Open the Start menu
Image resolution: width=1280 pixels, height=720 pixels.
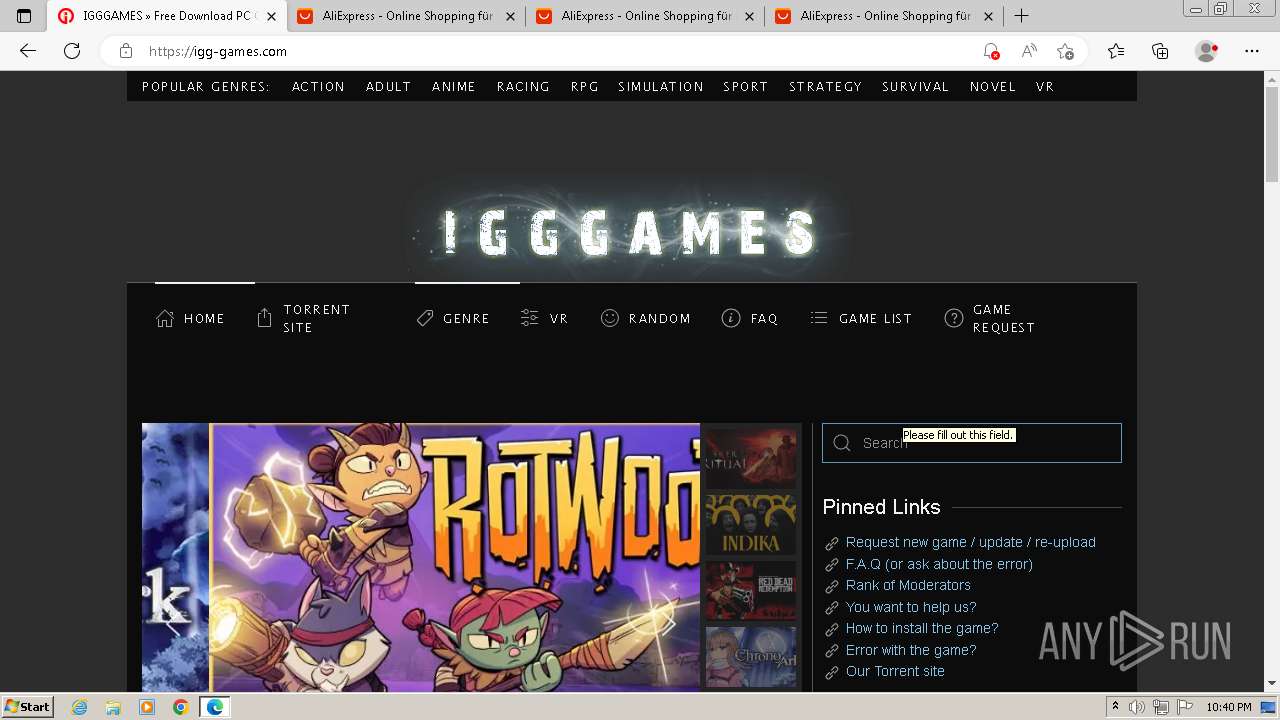(x=28, y=707)
